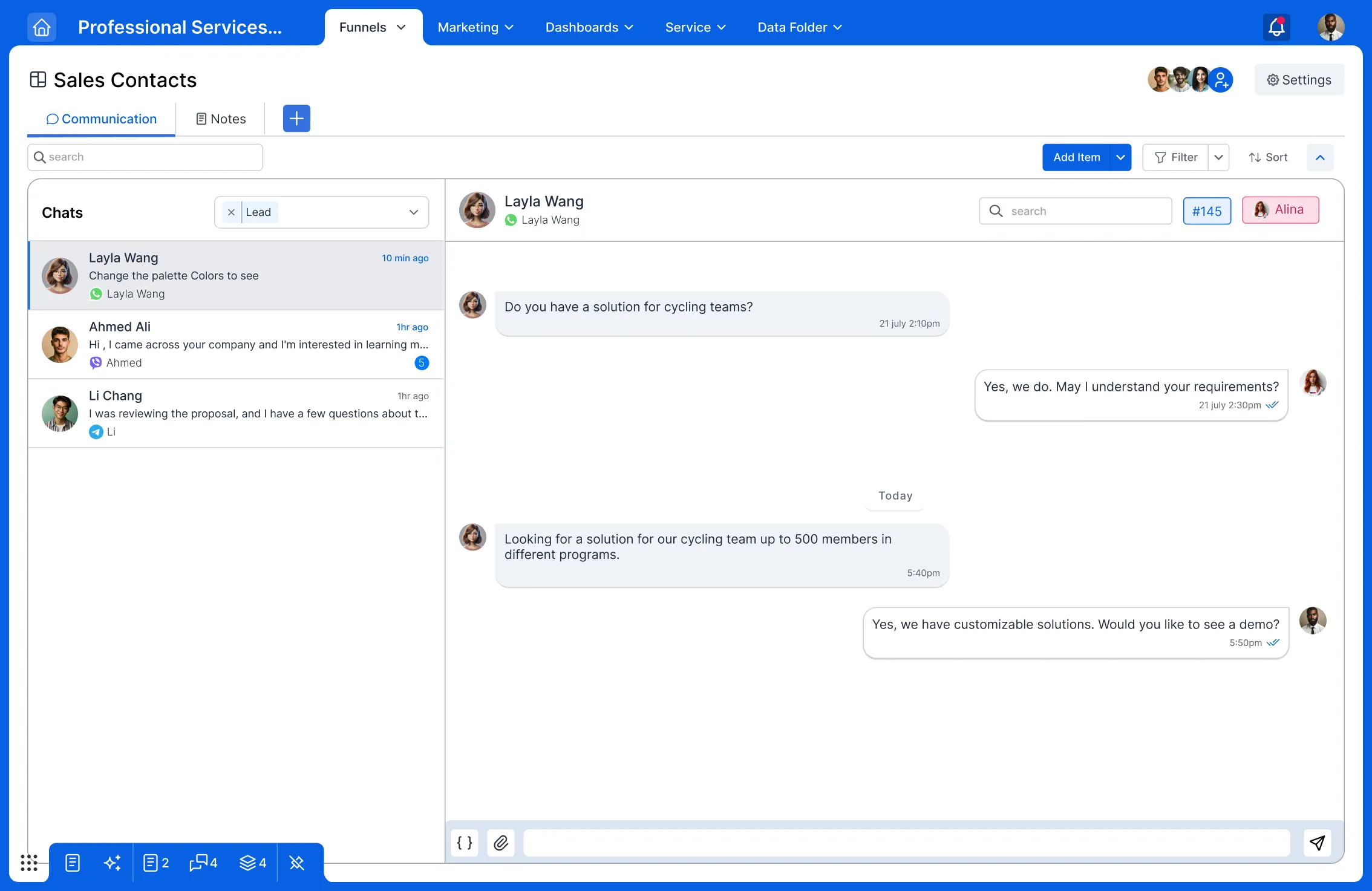Open the document icon in bottom toolbar

coord(73,863)
